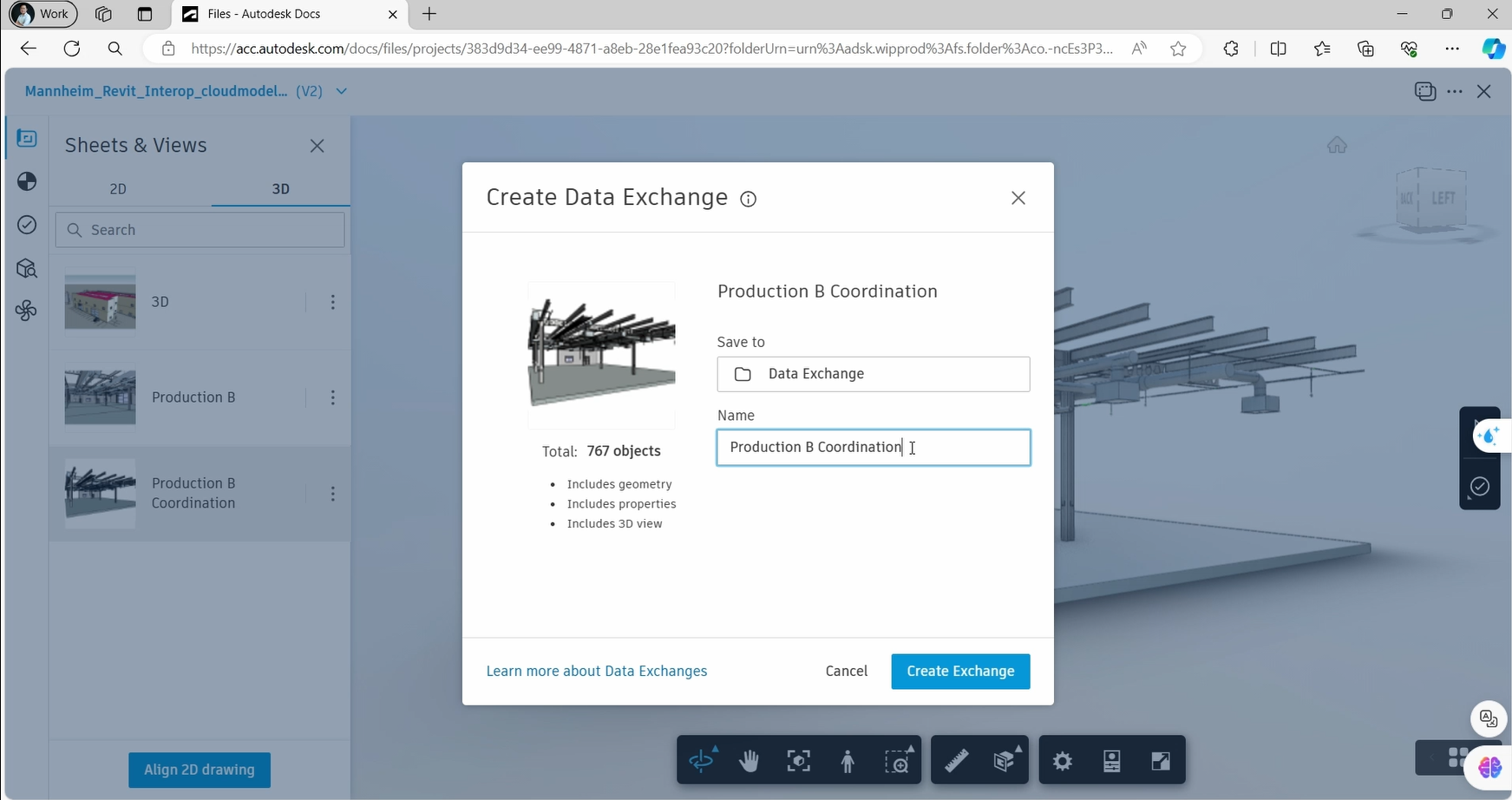Click the info icon beside Create Data Exchange

748,199
